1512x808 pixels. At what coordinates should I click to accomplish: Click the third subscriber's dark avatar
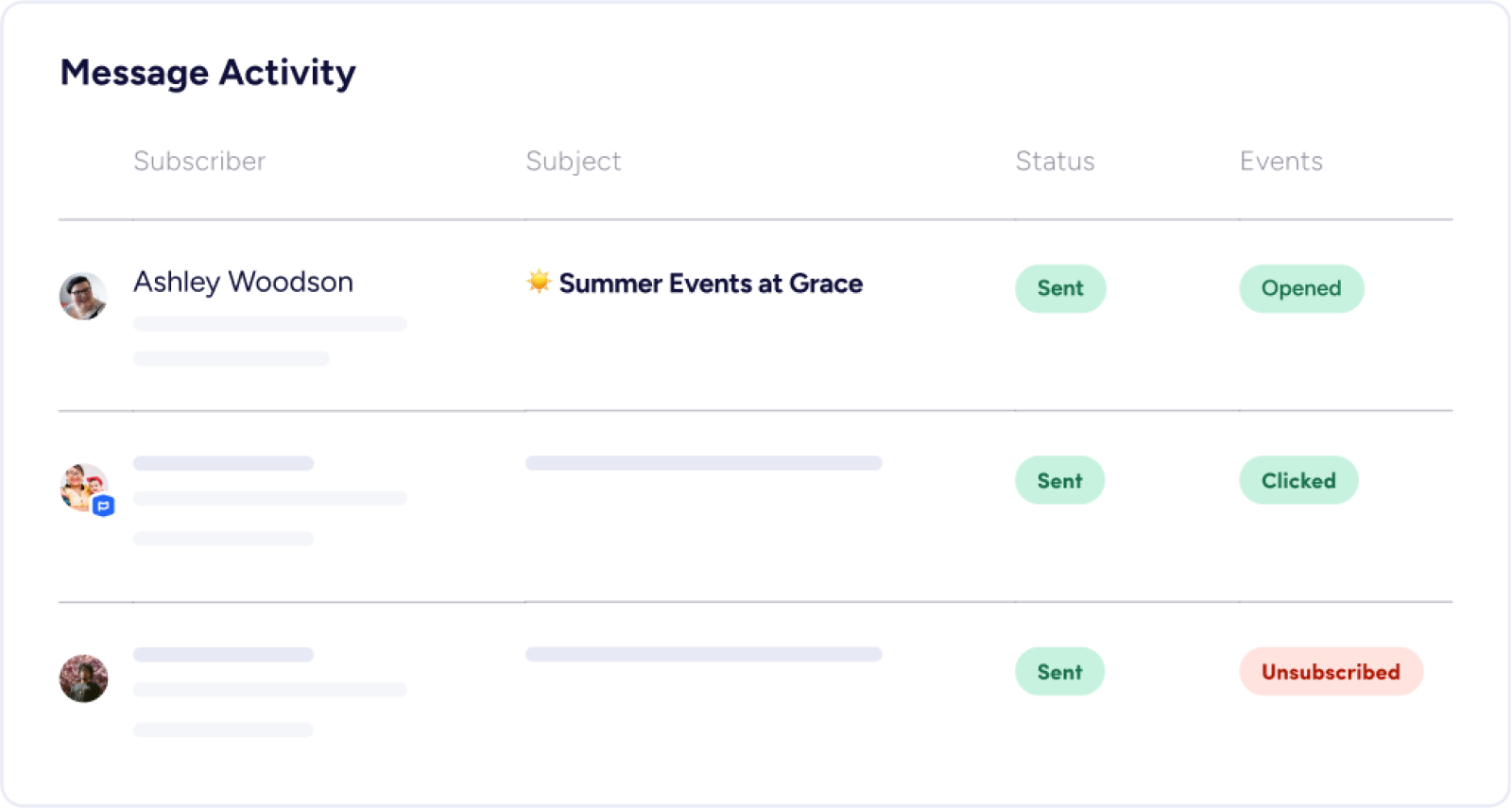(x=83, y=679)
